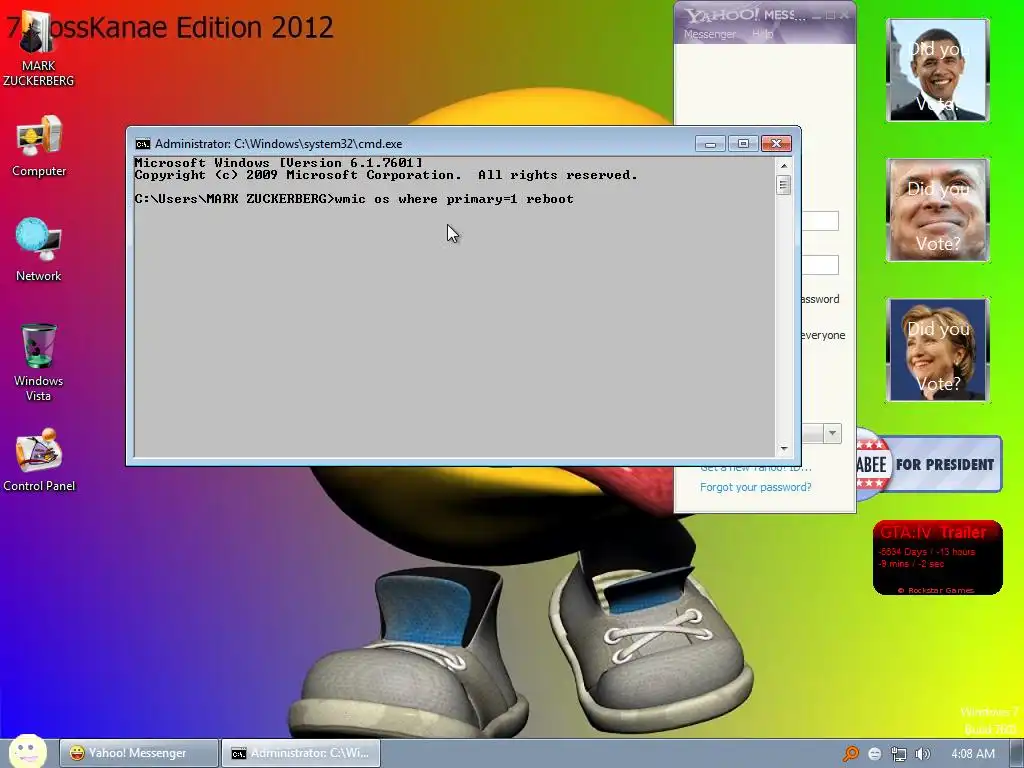
Task: Open the Messenger menu in Yahoo window
Action: pos(709,34)
